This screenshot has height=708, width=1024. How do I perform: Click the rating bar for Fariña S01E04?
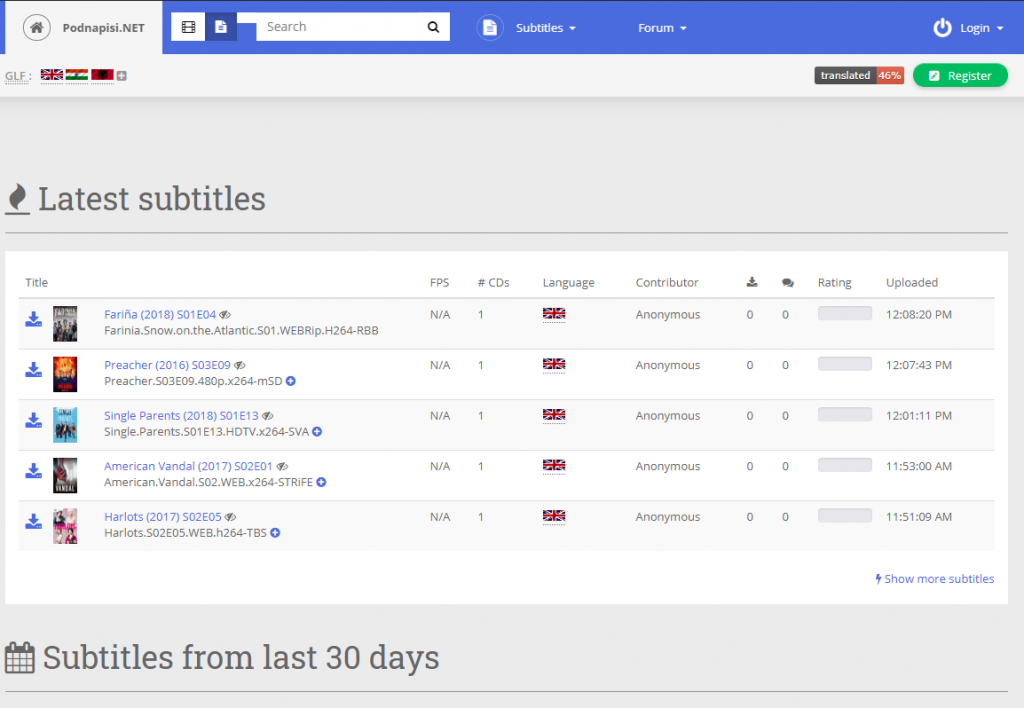pyautogui.click(x=844, y=314)
